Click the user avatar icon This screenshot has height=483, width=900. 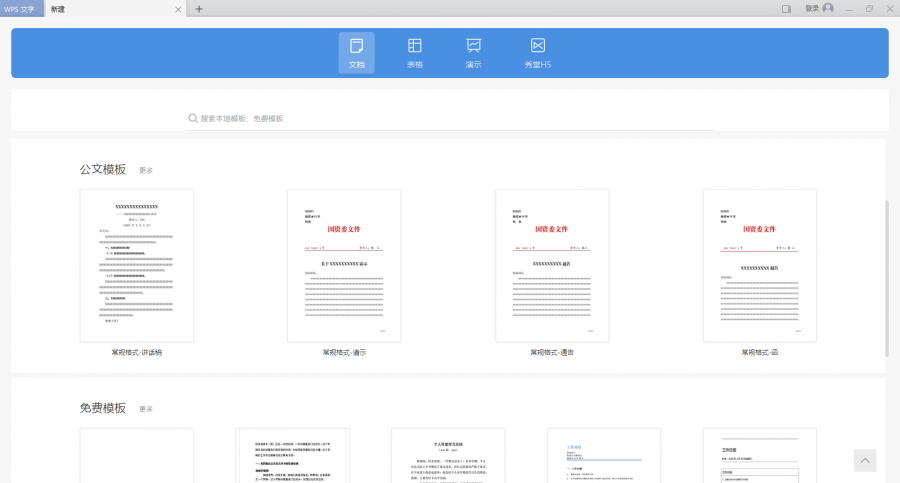point(827,9)
